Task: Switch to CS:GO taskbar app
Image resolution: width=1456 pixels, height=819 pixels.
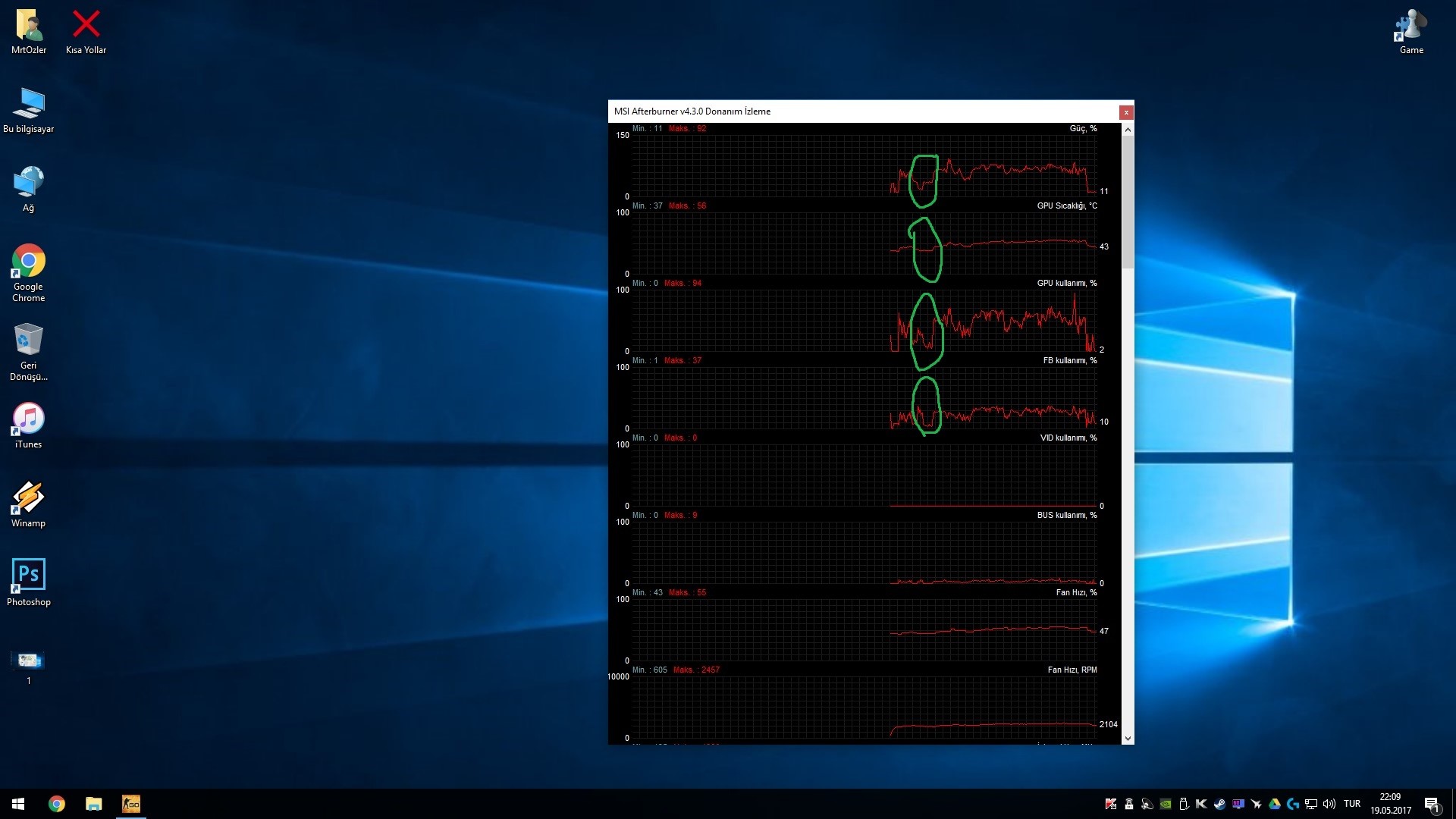Action: tap(131, 804)
